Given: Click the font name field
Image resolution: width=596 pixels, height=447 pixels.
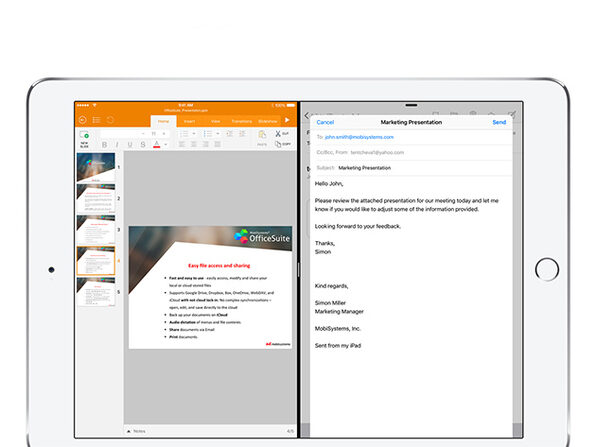Looking at the screenshot, I should (x=119, y=134).
